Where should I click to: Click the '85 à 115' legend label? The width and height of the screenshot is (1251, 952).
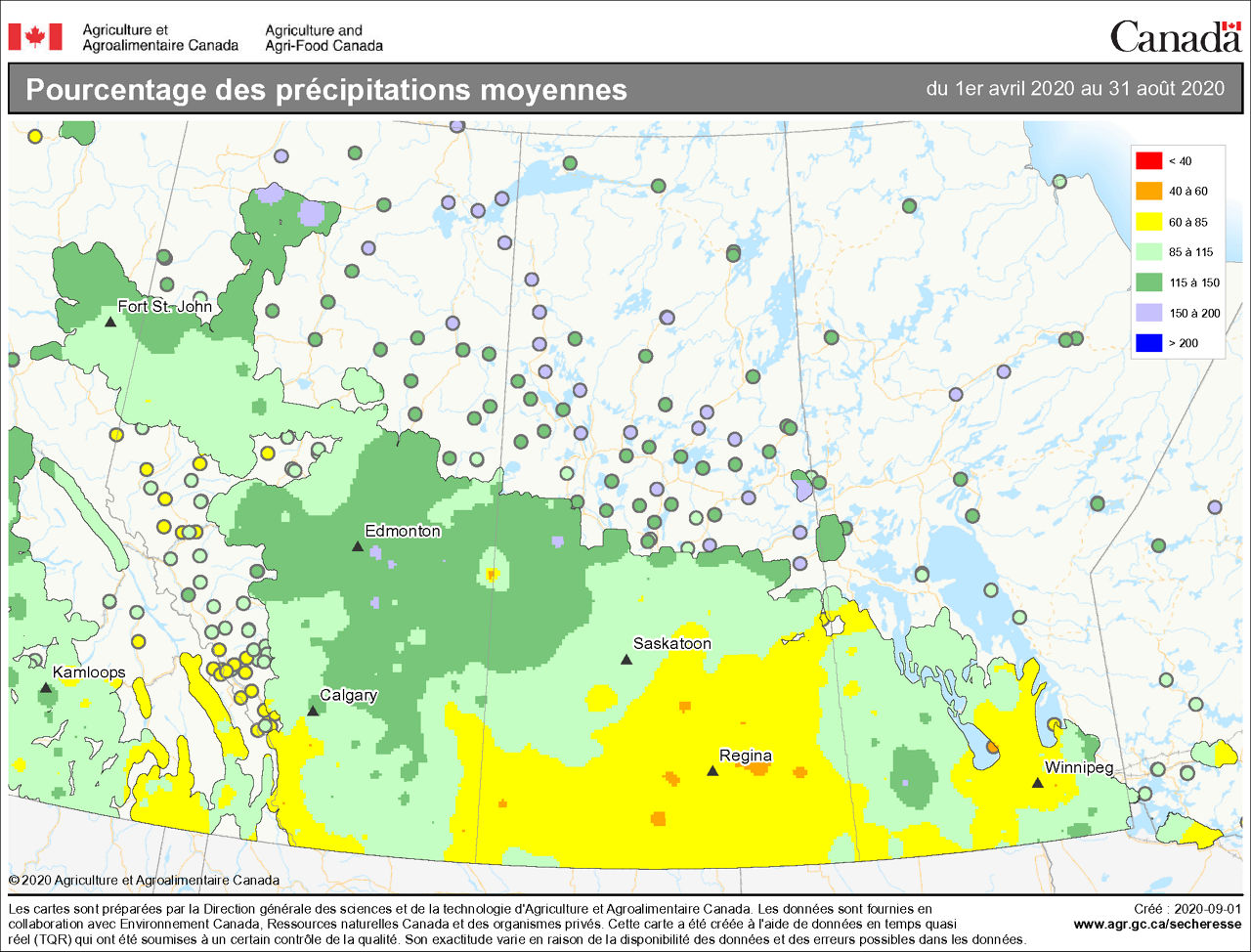(x=1191, y=252)
